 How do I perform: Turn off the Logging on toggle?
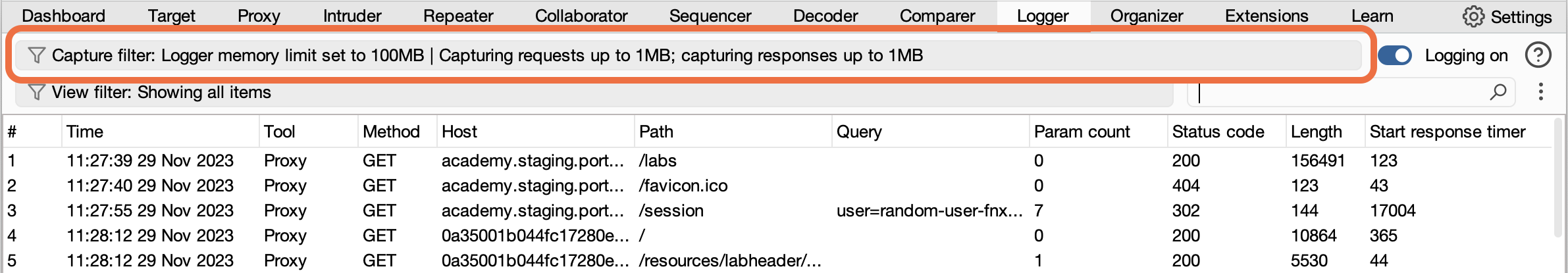point(1394,55)
